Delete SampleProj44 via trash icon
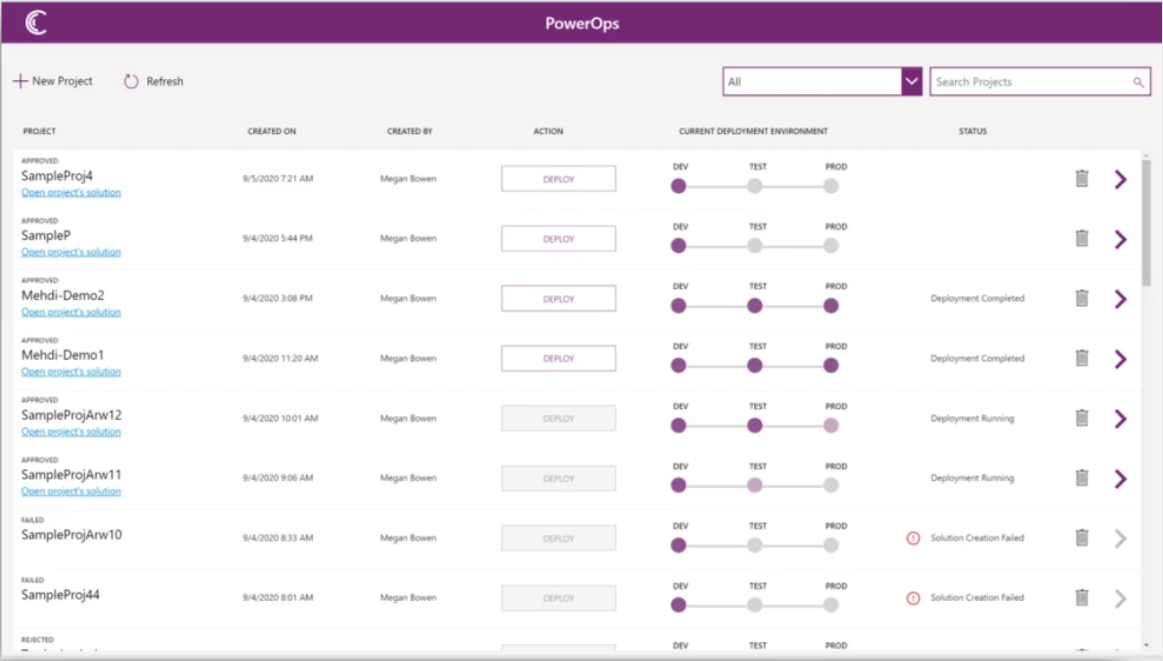The height and width of the screenshot is (661, 1163). 1082,597
